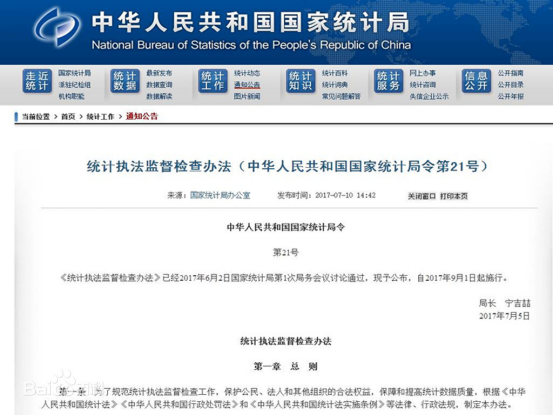Click the 当前位置 breadcrumb label
This screenshot has width=553, height=415.
coord(36,117)
